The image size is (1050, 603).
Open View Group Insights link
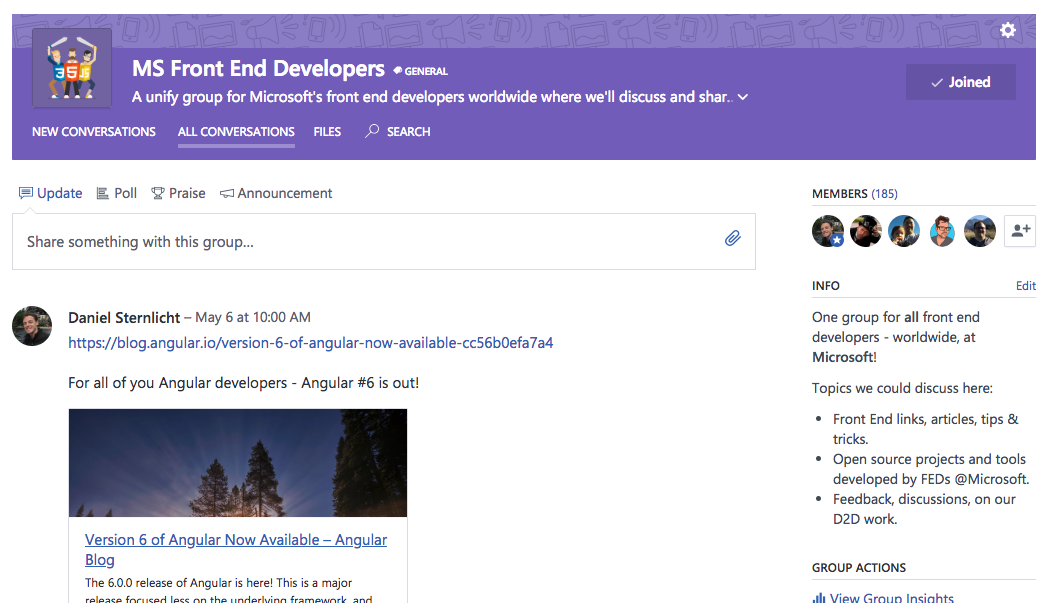tap(883, 597)
